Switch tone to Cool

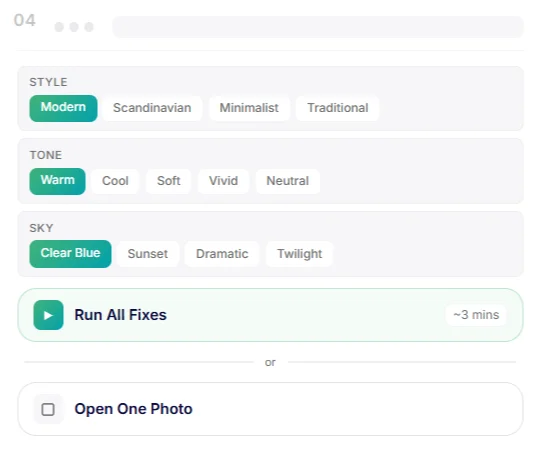115,181
